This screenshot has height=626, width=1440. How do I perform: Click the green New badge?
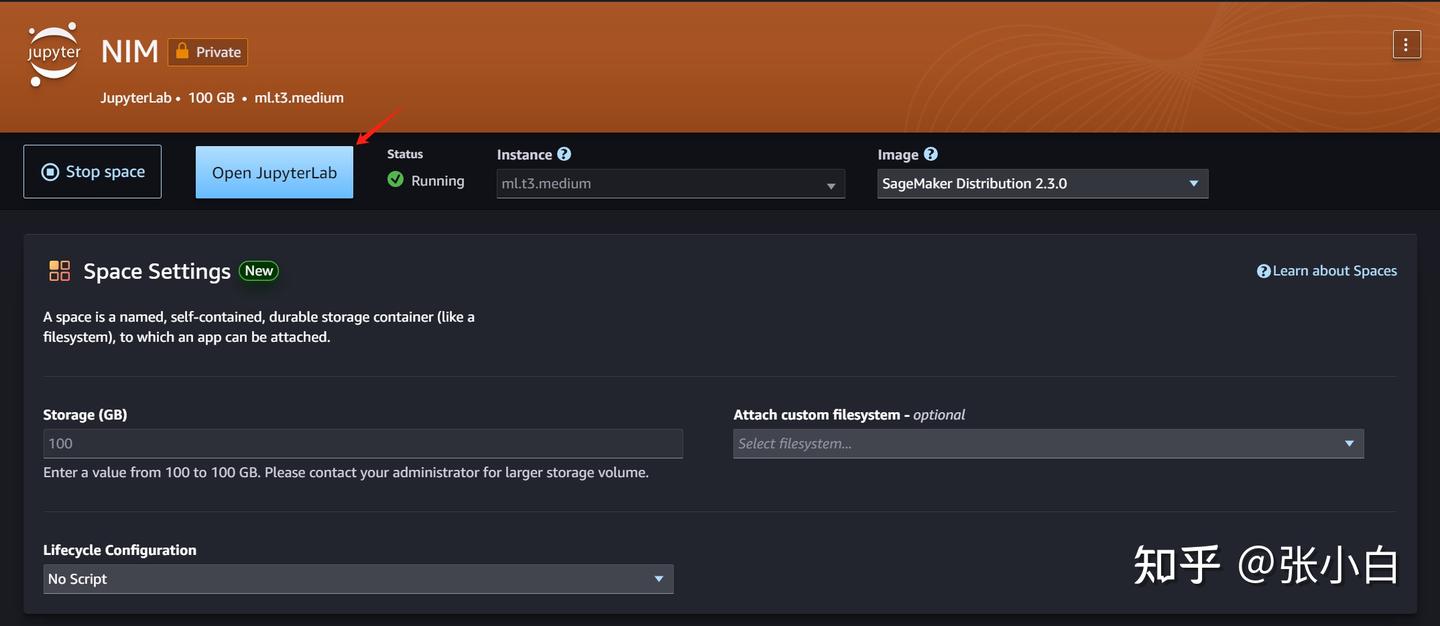click(x=259, y=271)
